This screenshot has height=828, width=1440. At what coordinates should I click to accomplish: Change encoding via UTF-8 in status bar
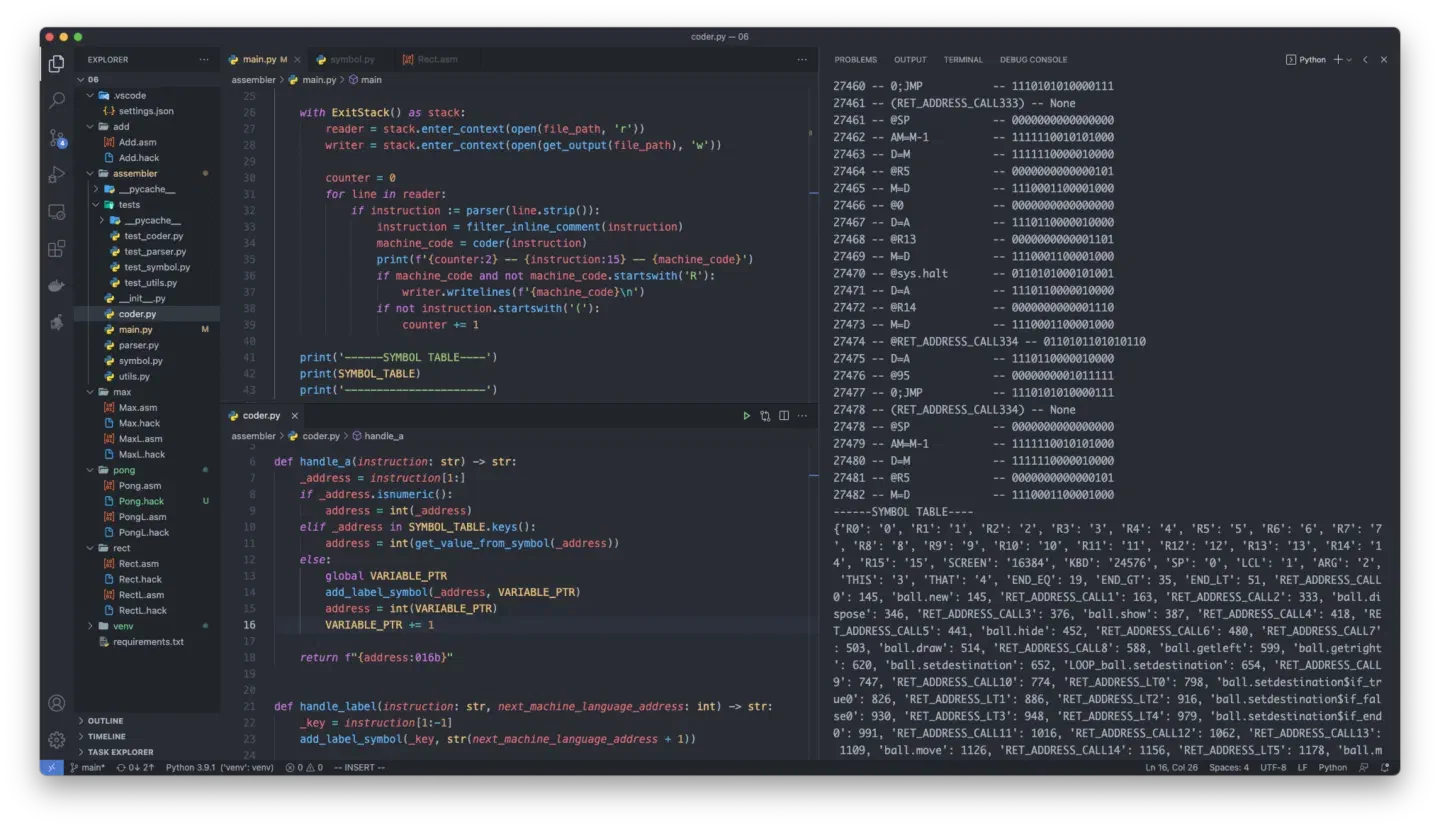[x=1273, y=768]
